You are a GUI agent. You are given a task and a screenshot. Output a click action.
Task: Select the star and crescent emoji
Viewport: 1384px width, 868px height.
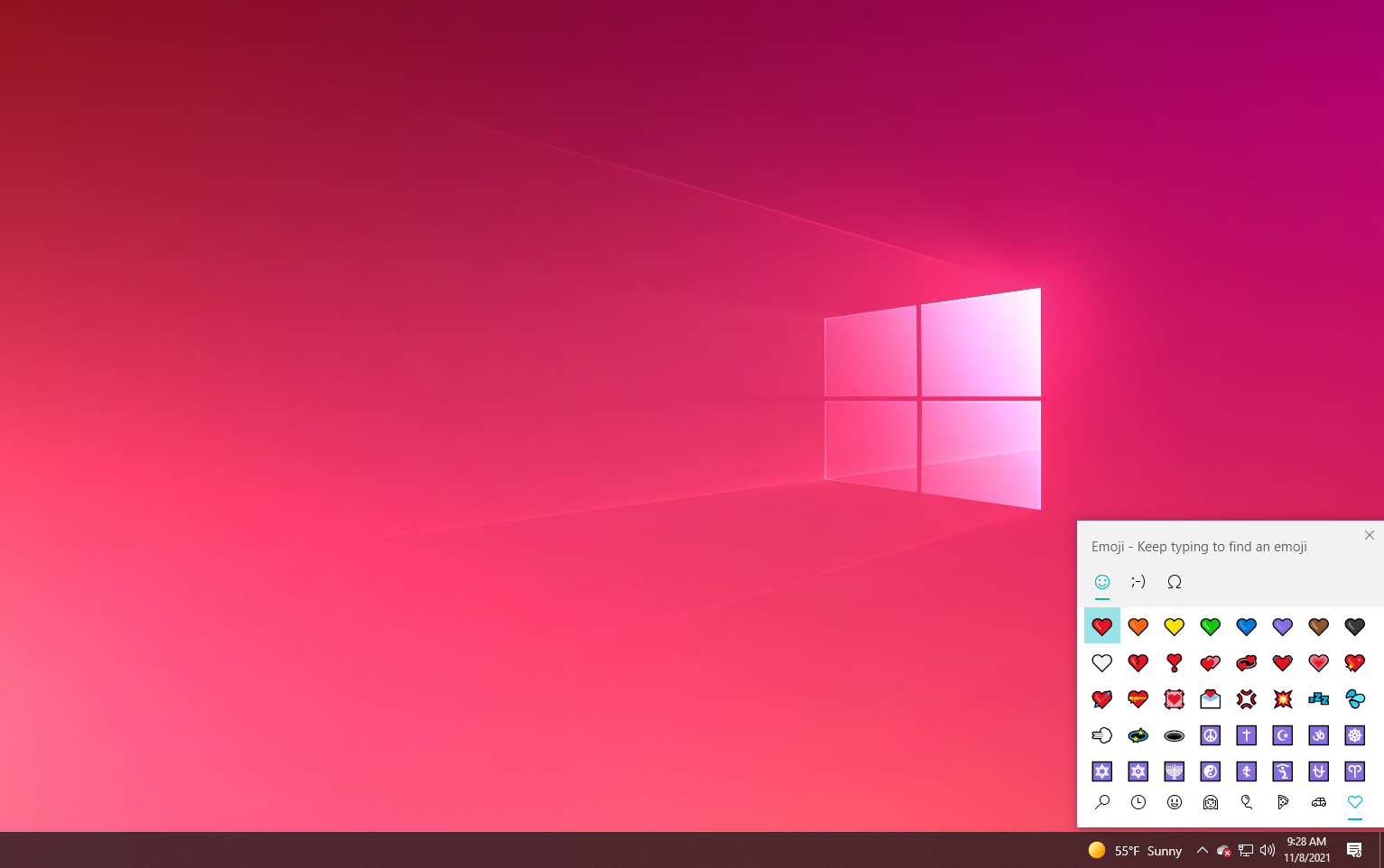[x=1283, y=735]
